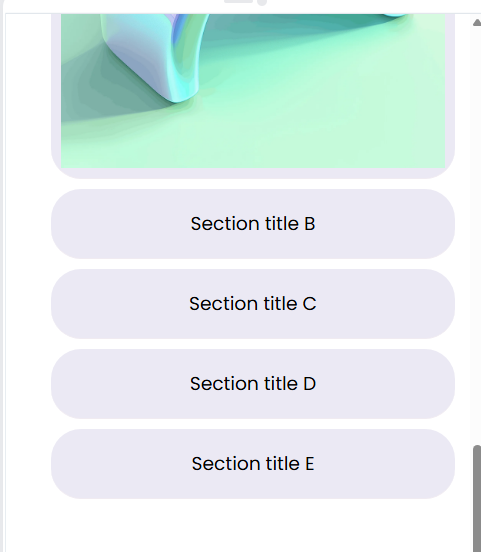The height and width of the screenshot is (552, 481).
Task: Click the abstract green 3D image
Action: pyautogui.click(x=253, y=91)
